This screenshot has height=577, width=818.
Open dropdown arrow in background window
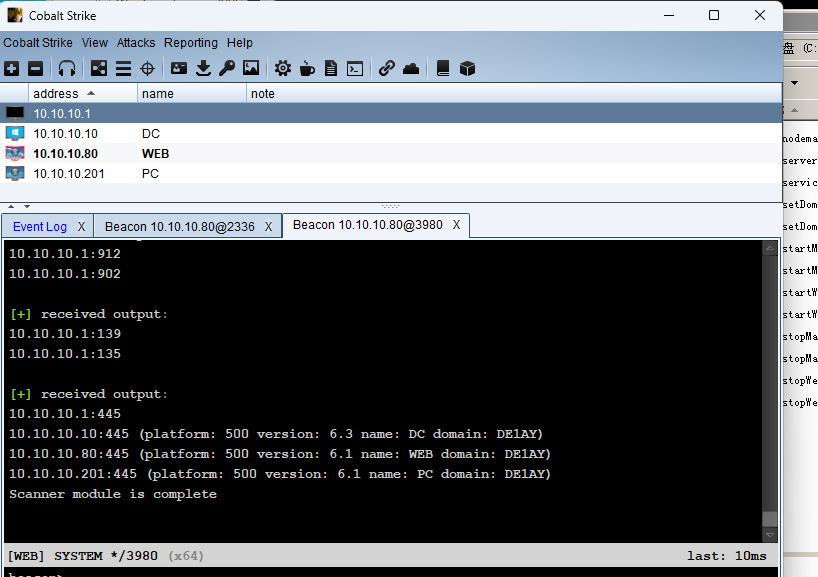(794, 82)
